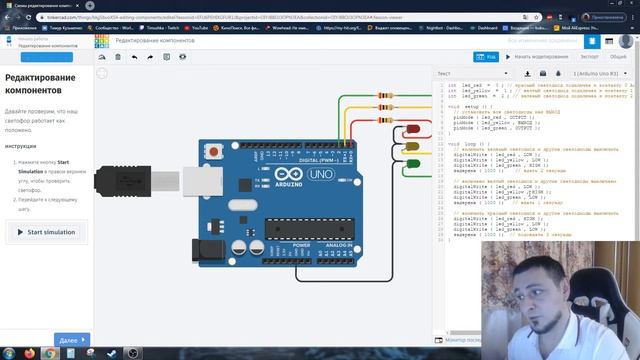Open the Export option in toolbar

[589, 57]
